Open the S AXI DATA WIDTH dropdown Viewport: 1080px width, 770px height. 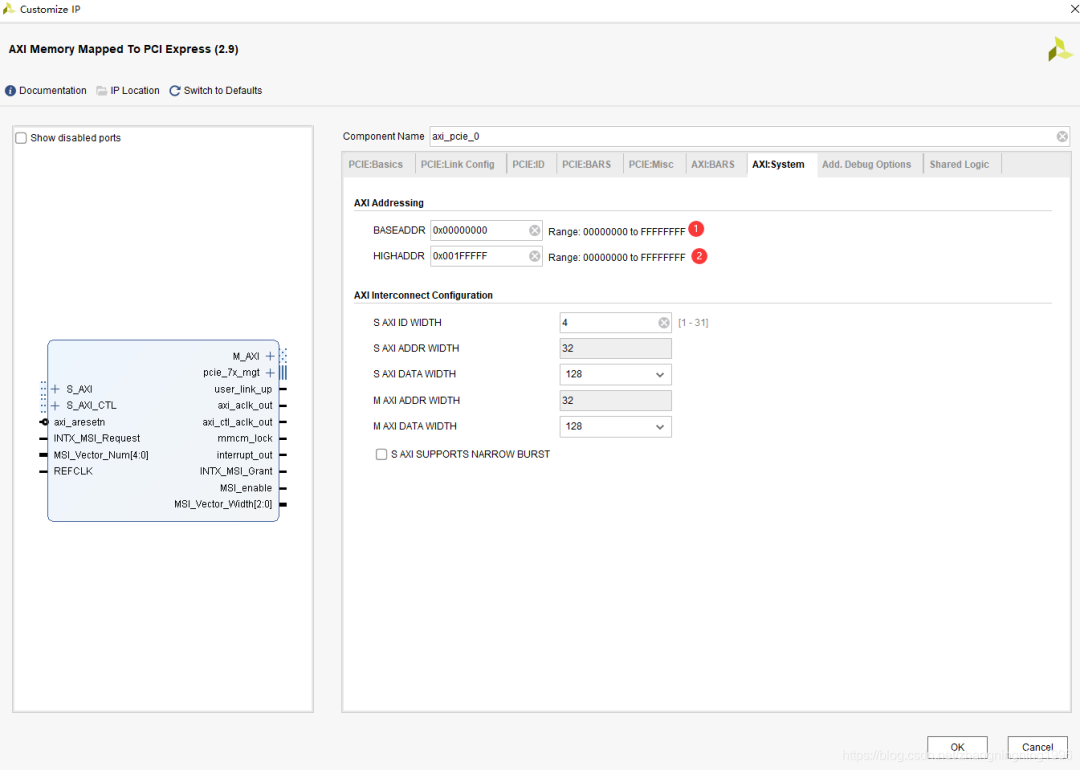click(615, 374)
